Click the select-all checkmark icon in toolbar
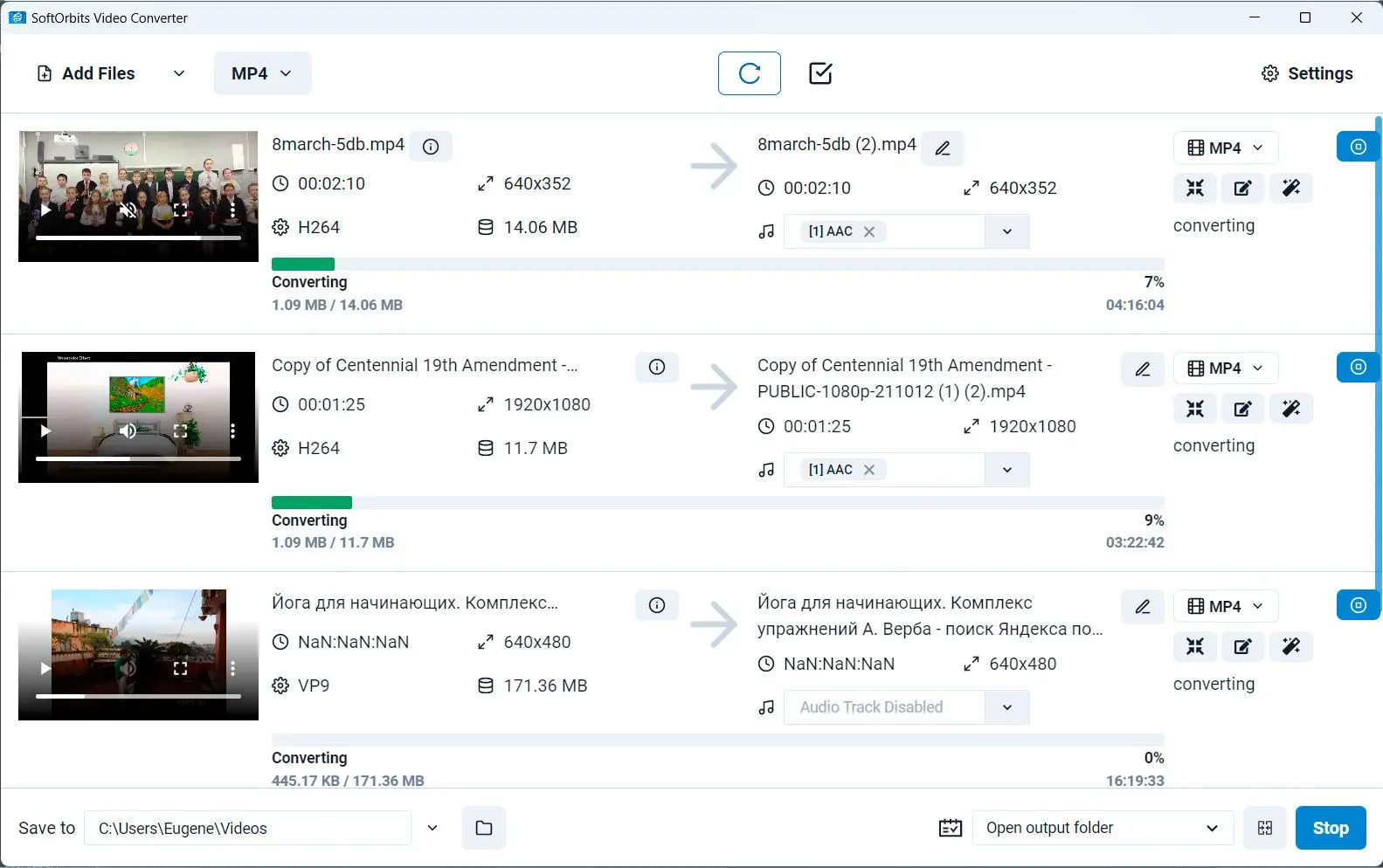 point(820,73)
